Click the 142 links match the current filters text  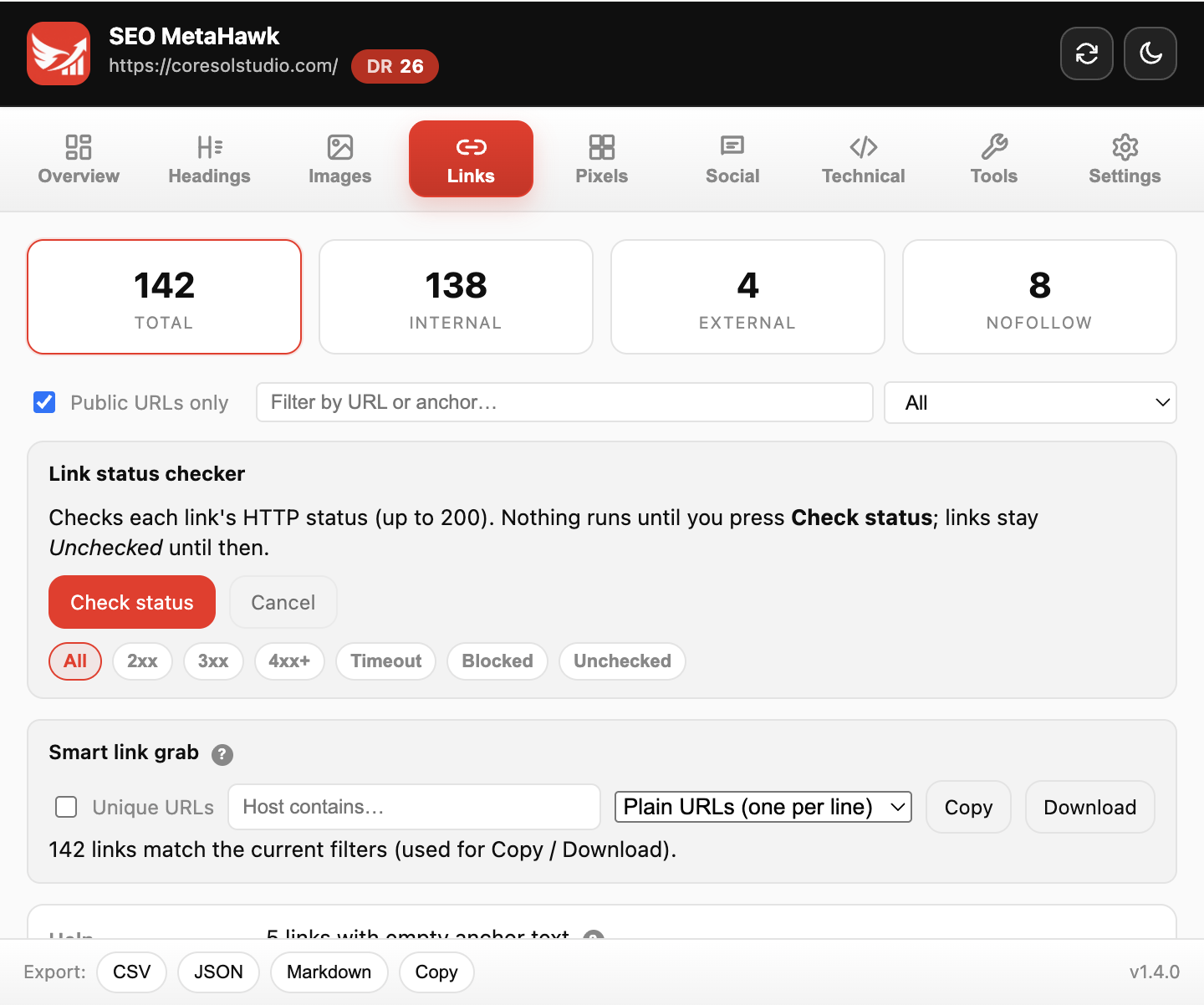[x=362, y=849]
